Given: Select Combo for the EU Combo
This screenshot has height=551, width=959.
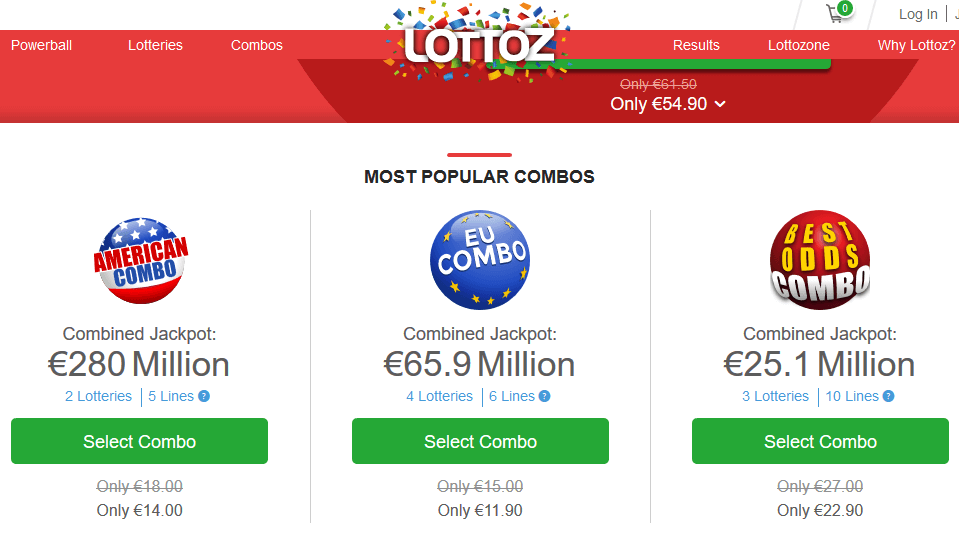Looking at the screenshot, I should coord(480,441).
